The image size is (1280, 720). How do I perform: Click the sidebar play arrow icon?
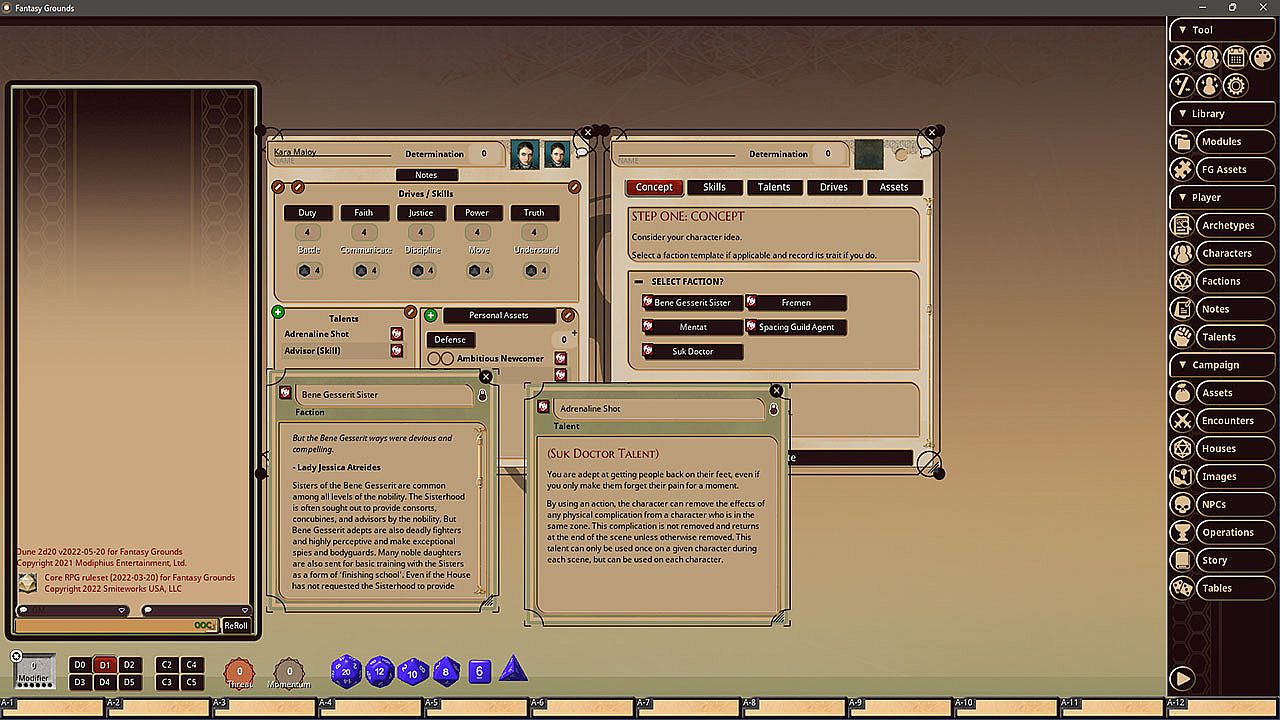(x=1182, y=678)
